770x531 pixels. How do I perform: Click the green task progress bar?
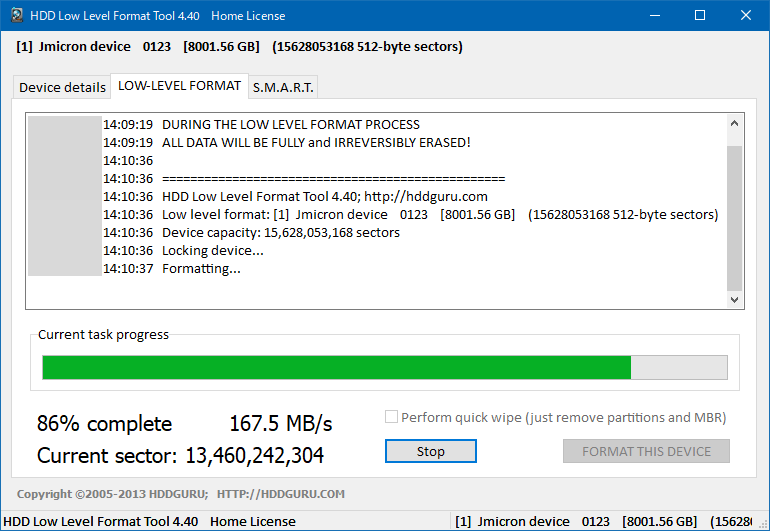tap(385, 367)
